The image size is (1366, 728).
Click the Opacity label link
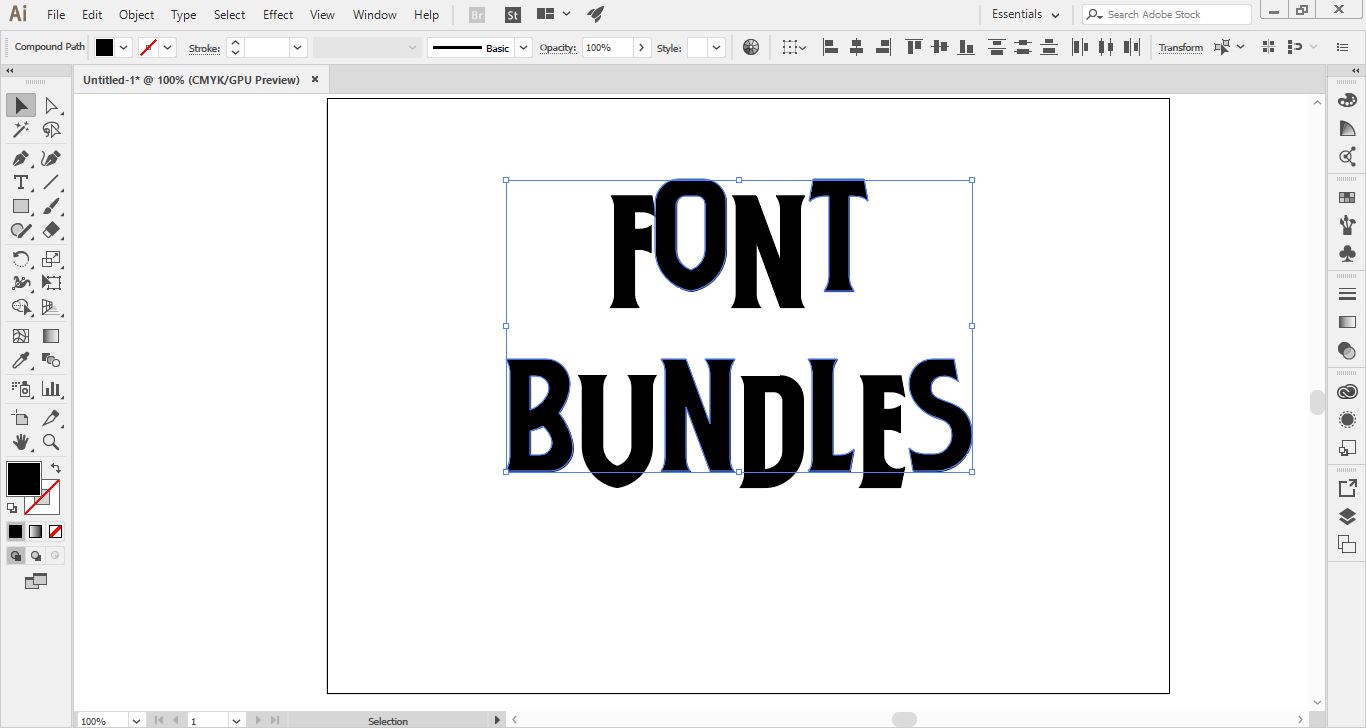558,48
